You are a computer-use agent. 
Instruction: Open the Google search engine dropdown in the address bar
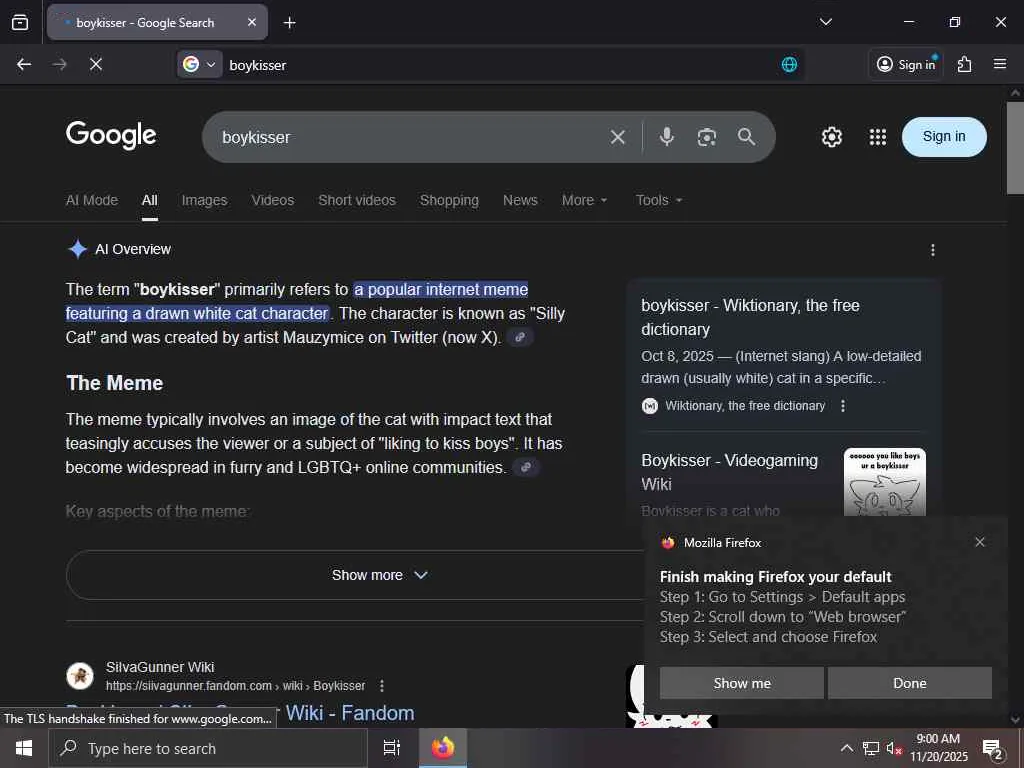pos(199,64)
